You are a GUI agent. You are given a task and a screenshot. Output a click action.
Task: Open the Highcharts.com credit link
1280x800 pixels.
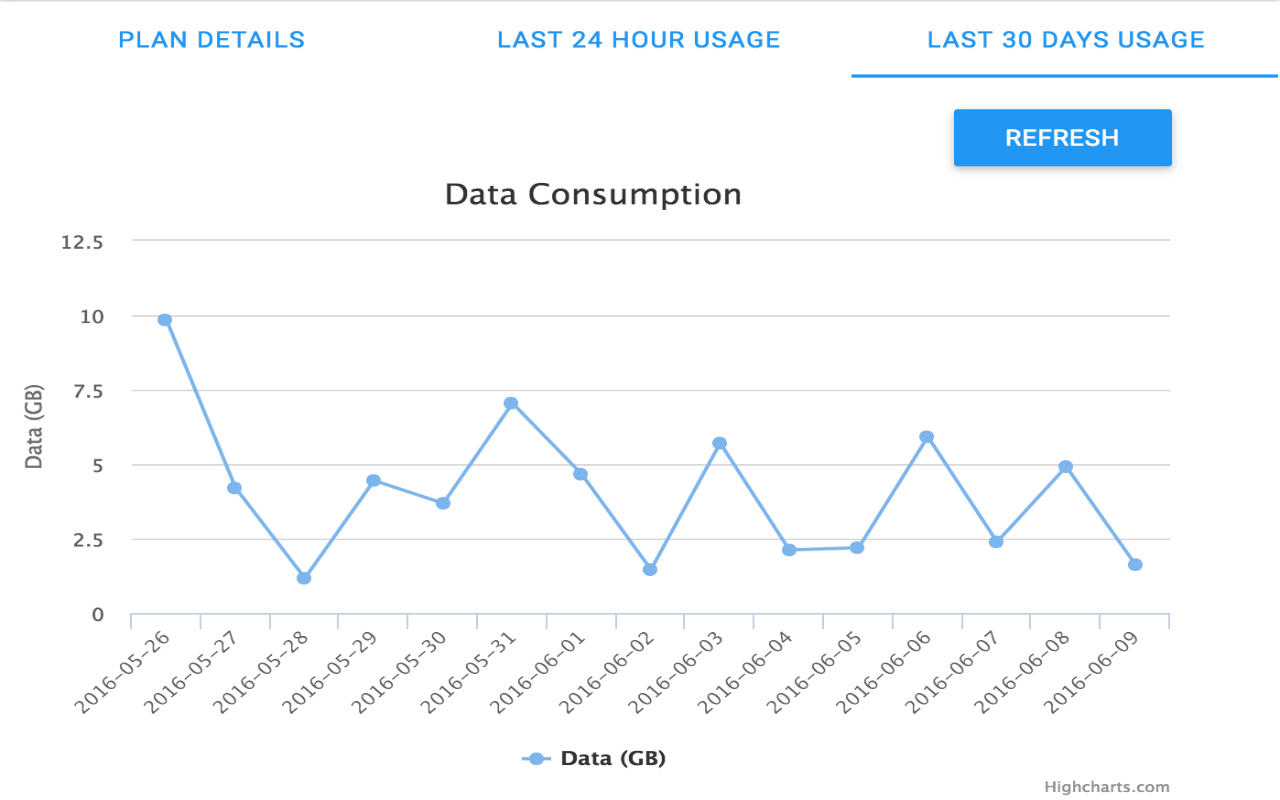coord(1106,788)
